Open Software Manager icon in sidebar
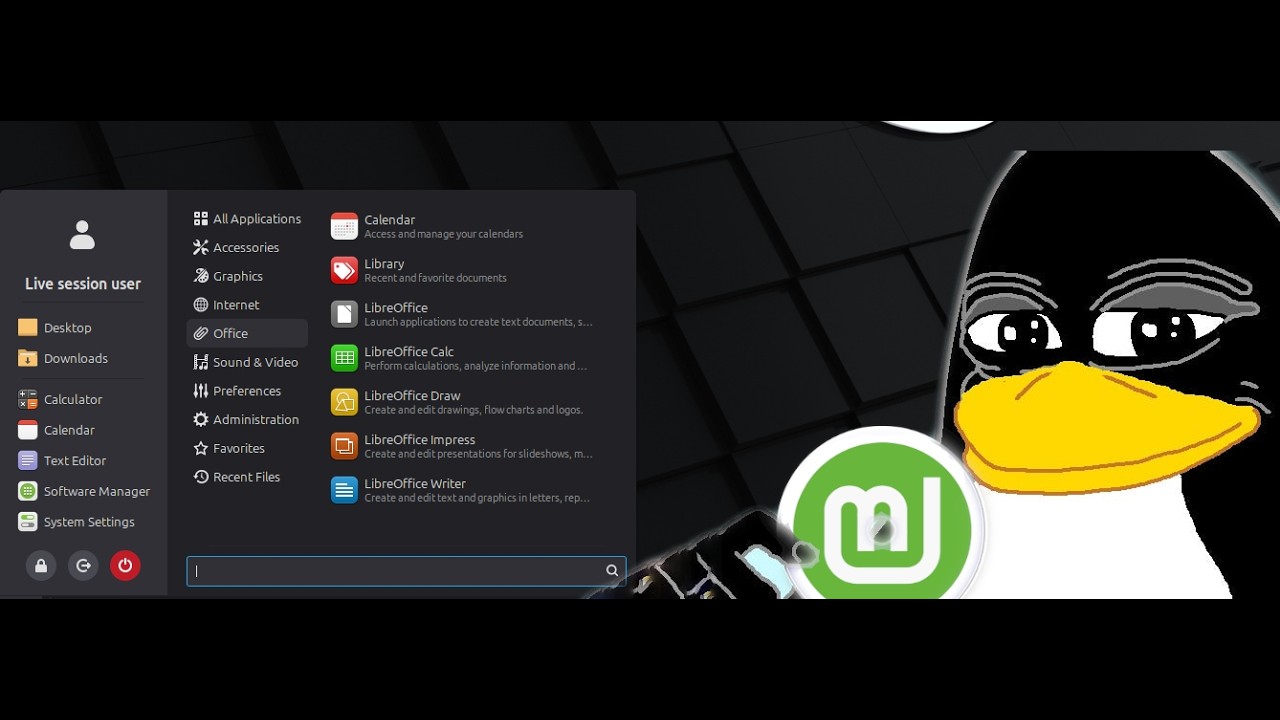Screen dimensions: 1280x720 (x=27, y=491)
